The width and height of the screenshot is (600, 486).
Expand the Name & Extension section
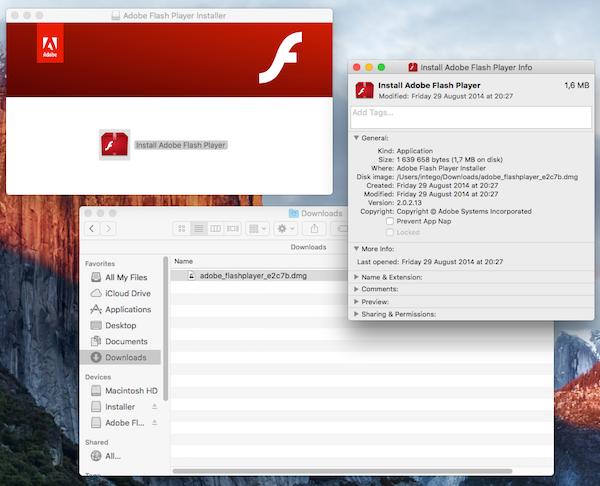click(x=356, y=276)
